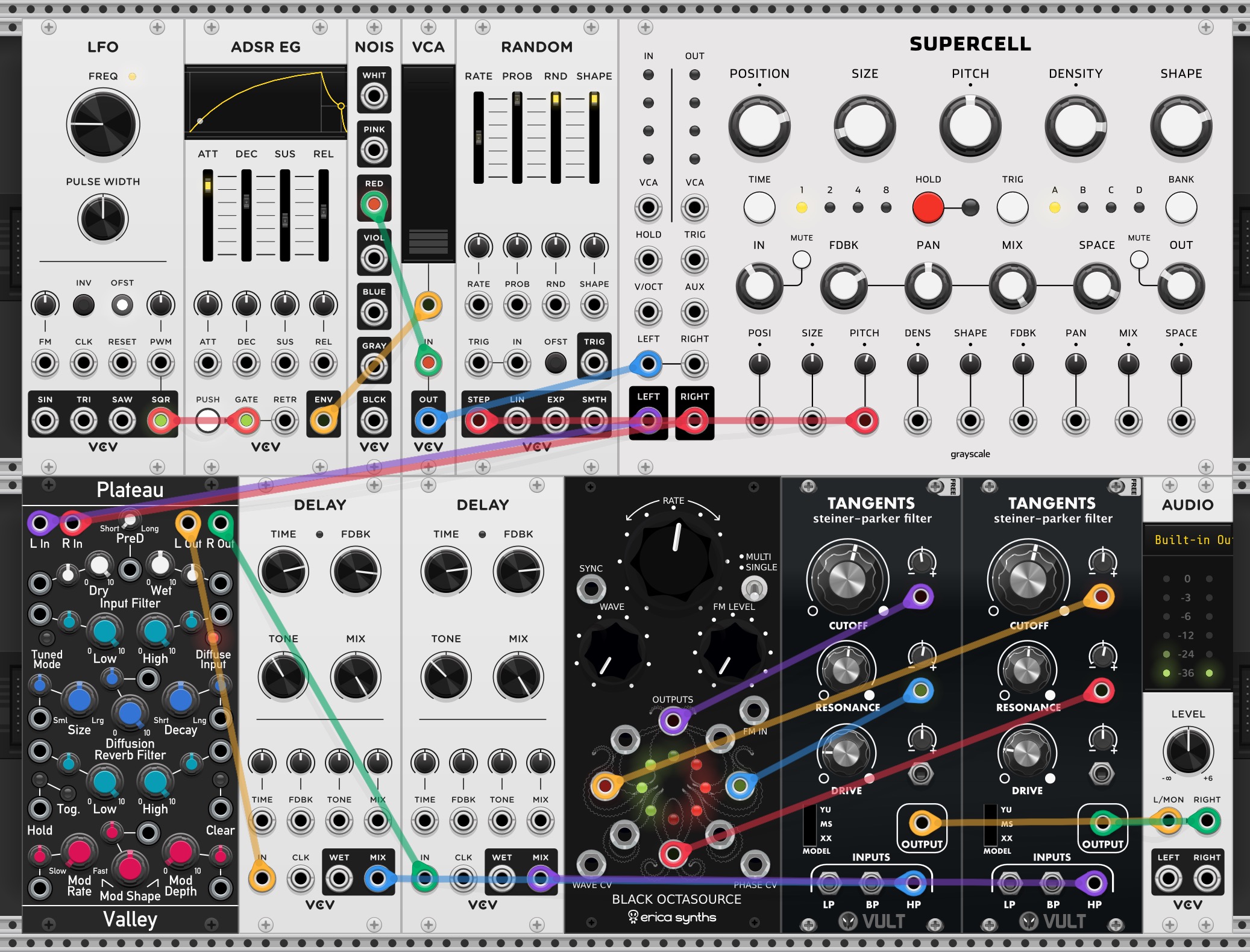Click the second Tangents MODEL selector switch
Screen dimensions: 1250x952
990,824
